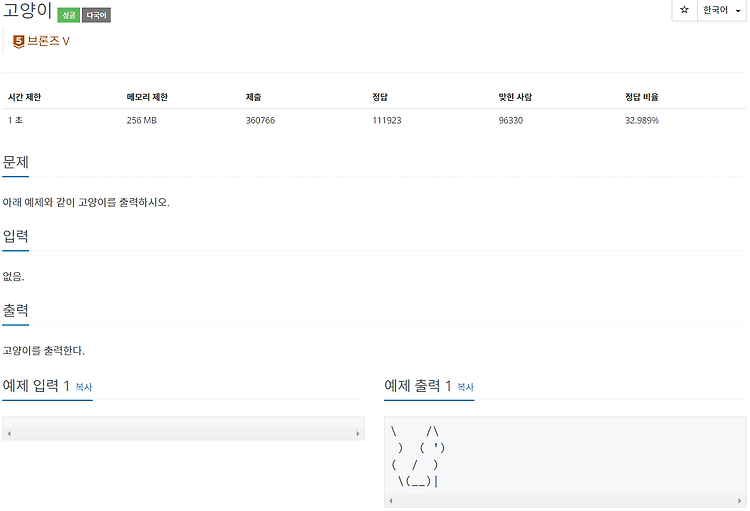Click the 360766 submissions value
750x511 pixels.
tap(260, 120)
